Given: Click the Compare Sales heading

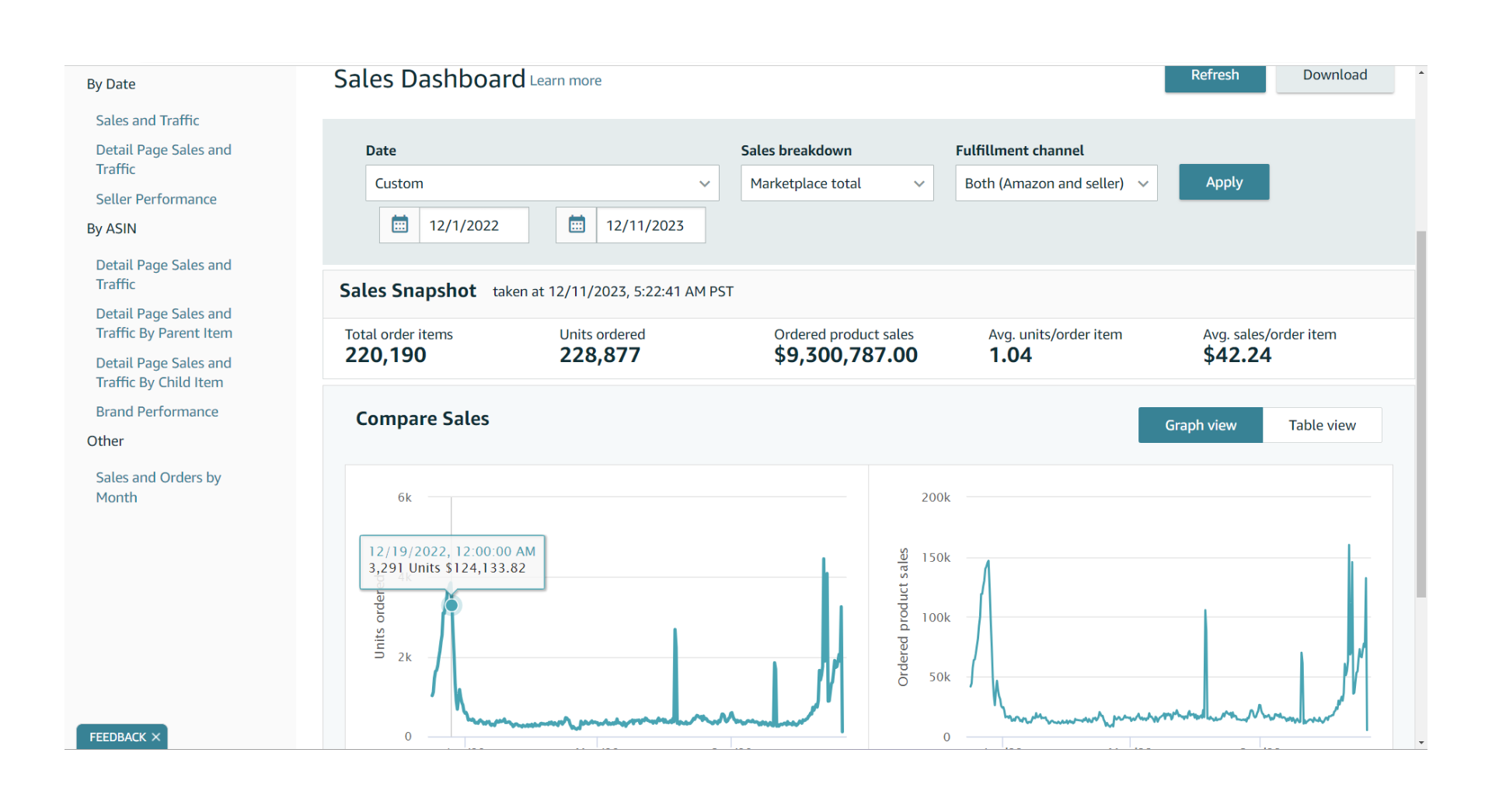Looking at the screenshot, I should click(x=423, y=419).
